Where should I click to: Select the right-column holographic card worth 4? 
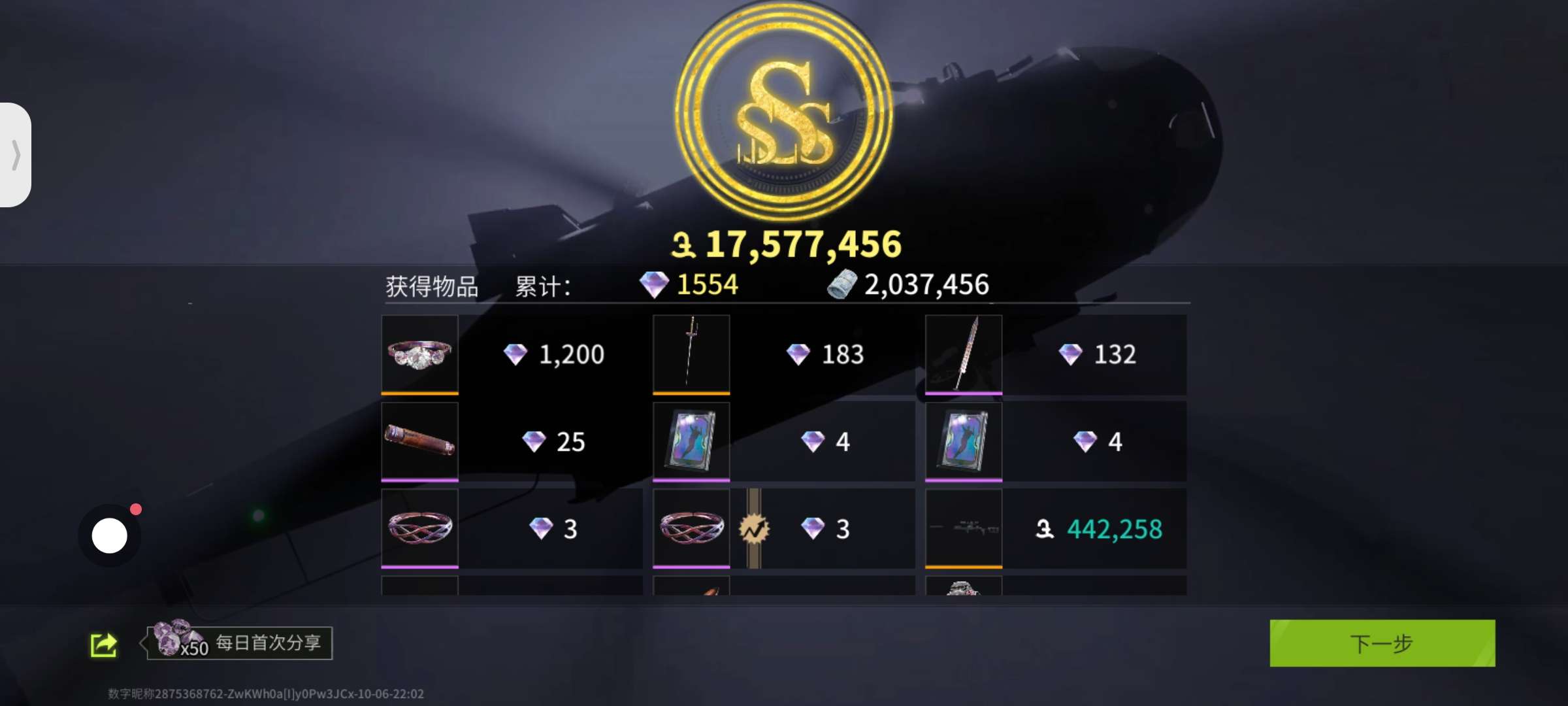point(964,441)
